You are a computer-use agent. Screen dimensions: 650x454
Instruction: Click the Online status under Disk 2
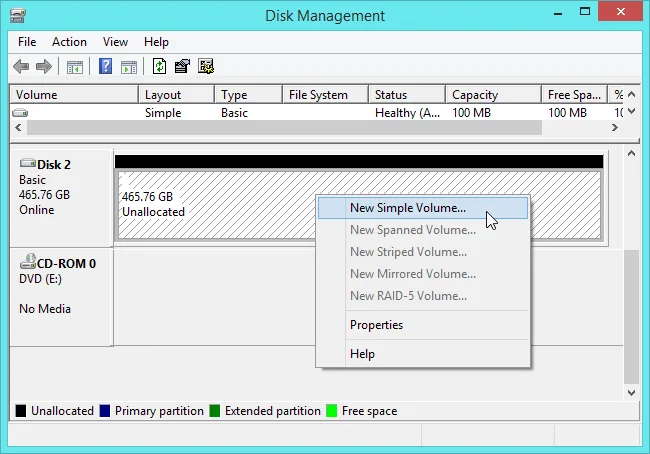pos(36,210)
